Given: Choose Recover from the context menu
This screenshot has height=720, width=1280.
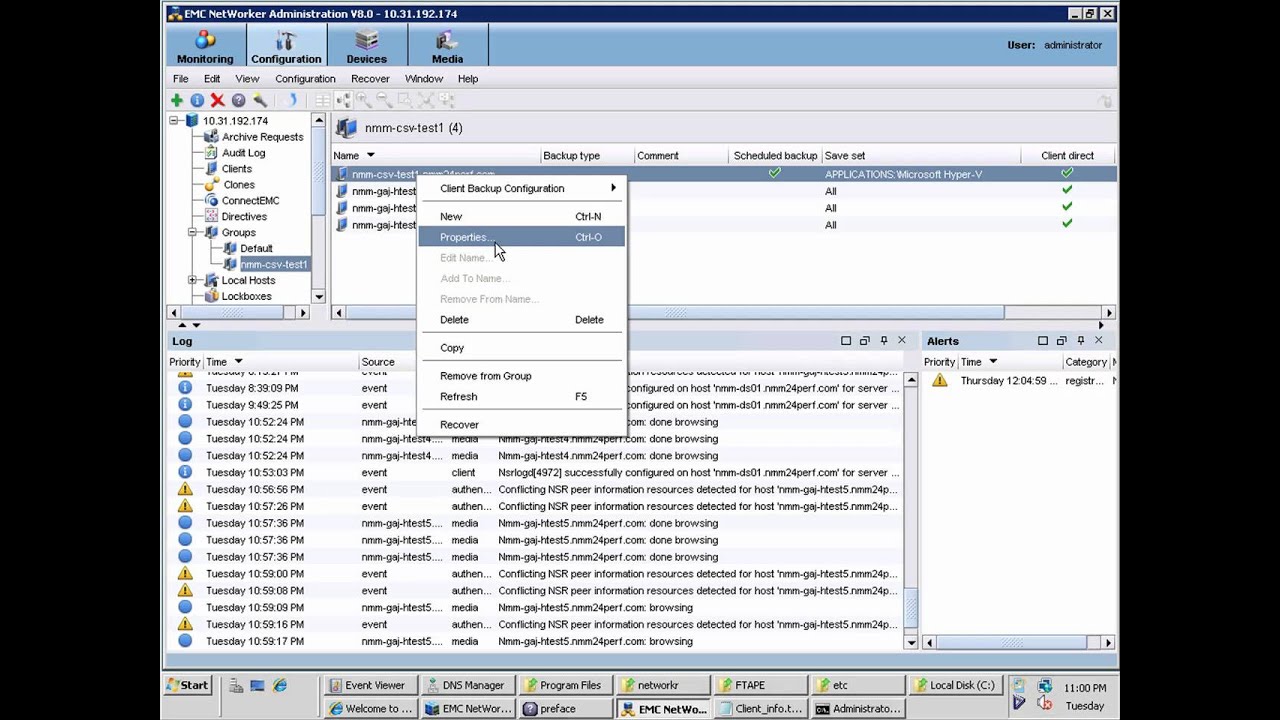Looking at the screenshot, I should click(522, 425).
